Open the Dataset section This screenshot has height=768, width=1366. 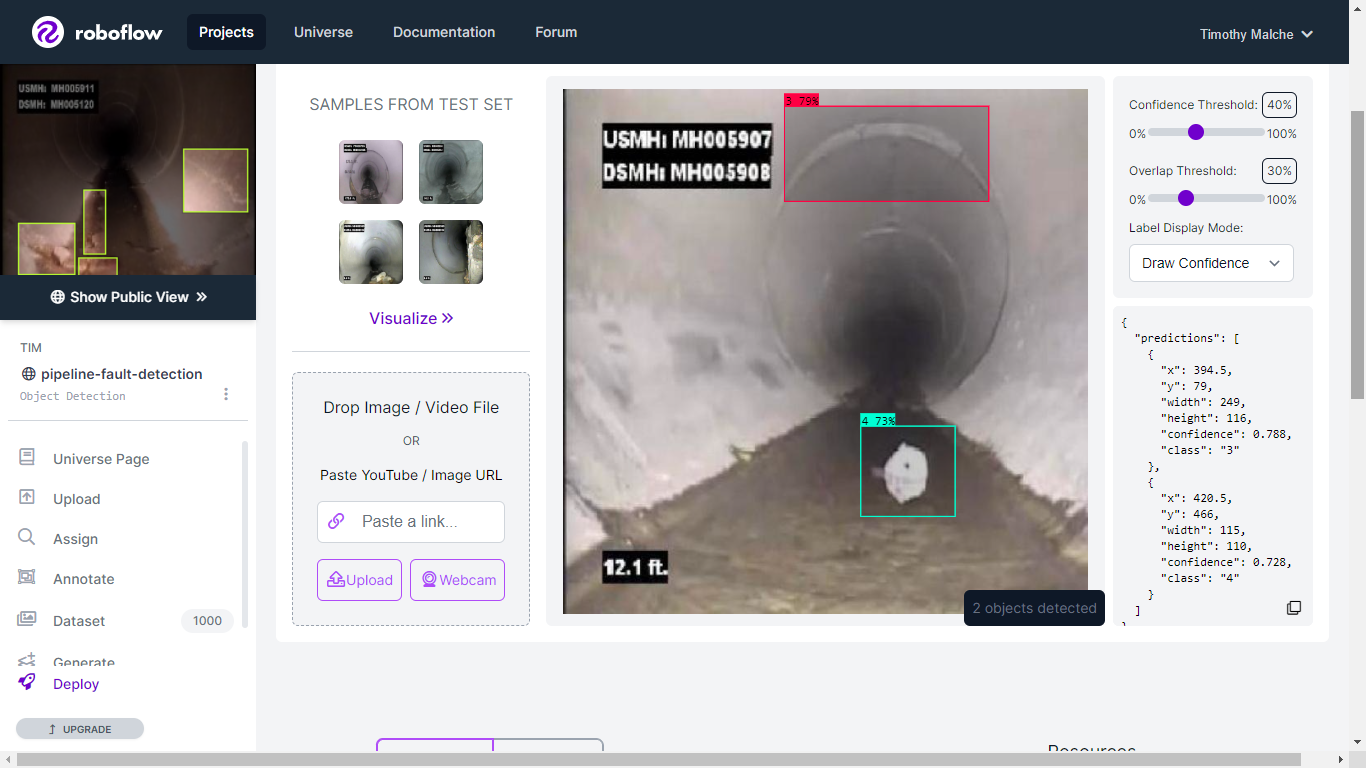pos(78,621)
